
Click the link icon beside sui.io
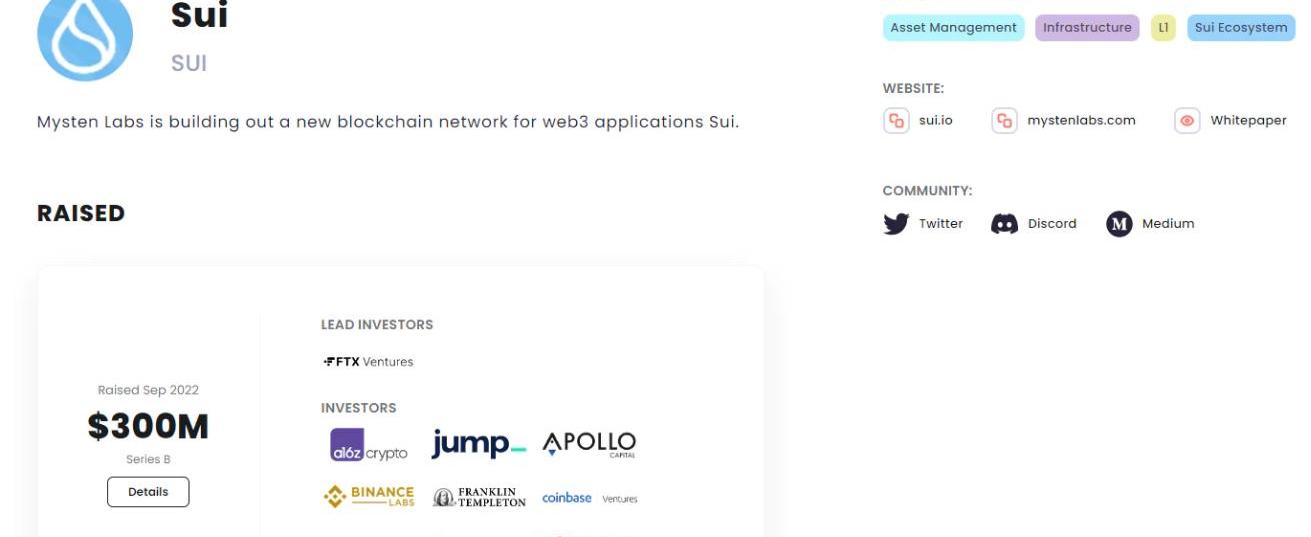click(x=896, y=121)
